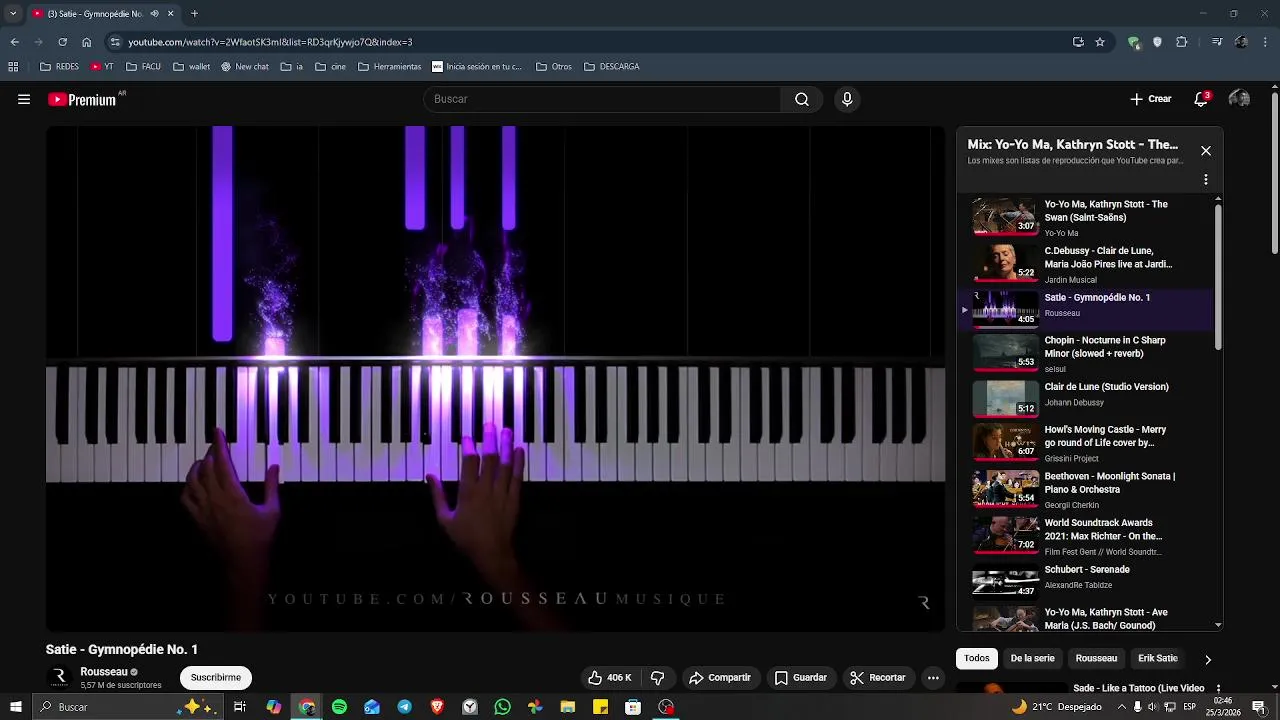Select the De la serie chip

click(x=1032, y=658)
